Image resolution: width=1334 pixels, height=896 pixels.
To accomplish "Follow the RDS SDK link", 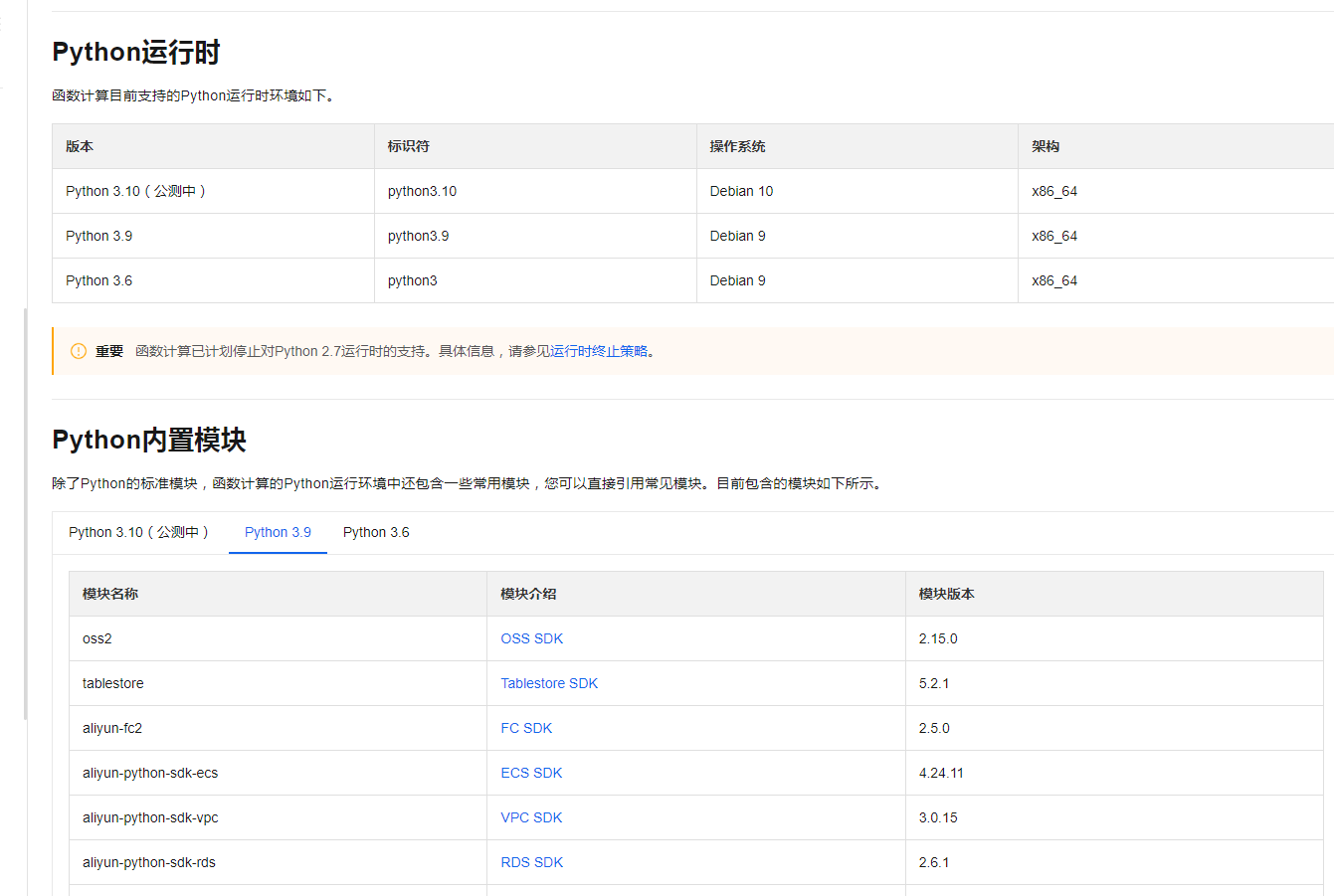I will [531, 862].
